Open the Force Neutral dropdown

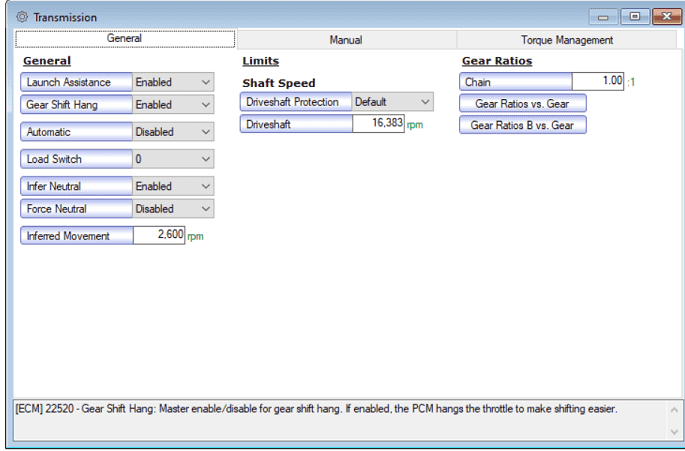coord(173,209)
